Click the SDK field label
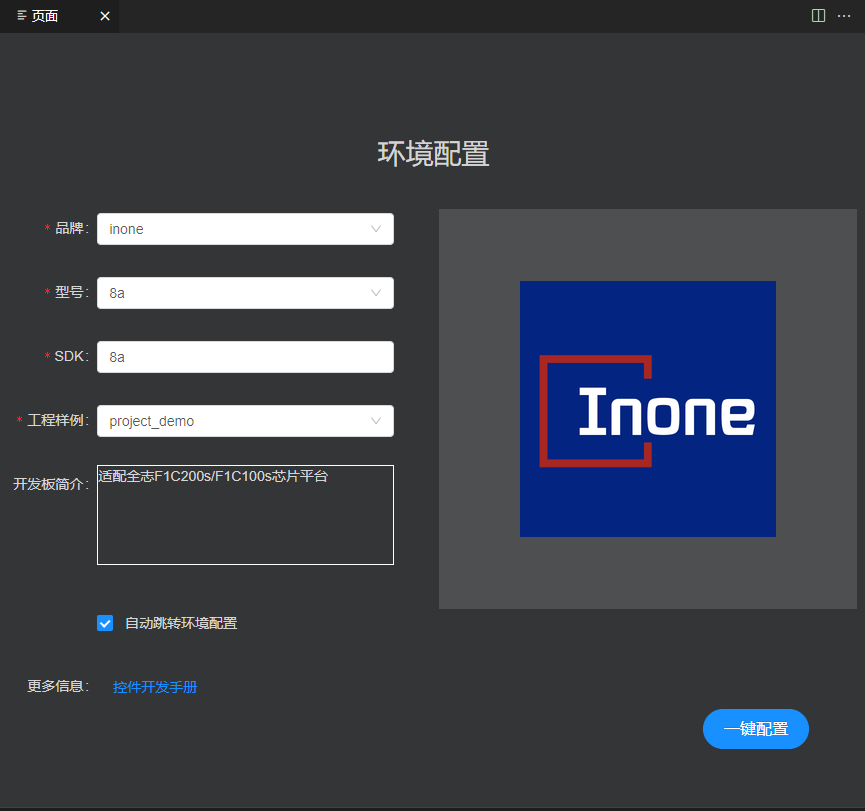Screen dimensions: 865x811 [x=71, y=356]
